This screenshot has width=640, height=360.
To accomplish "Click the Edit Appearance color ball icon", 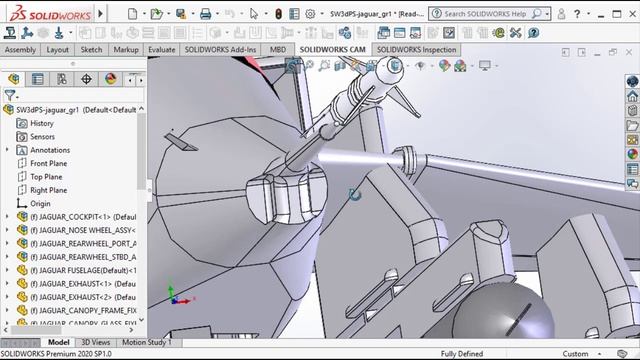I will point(444,65).
